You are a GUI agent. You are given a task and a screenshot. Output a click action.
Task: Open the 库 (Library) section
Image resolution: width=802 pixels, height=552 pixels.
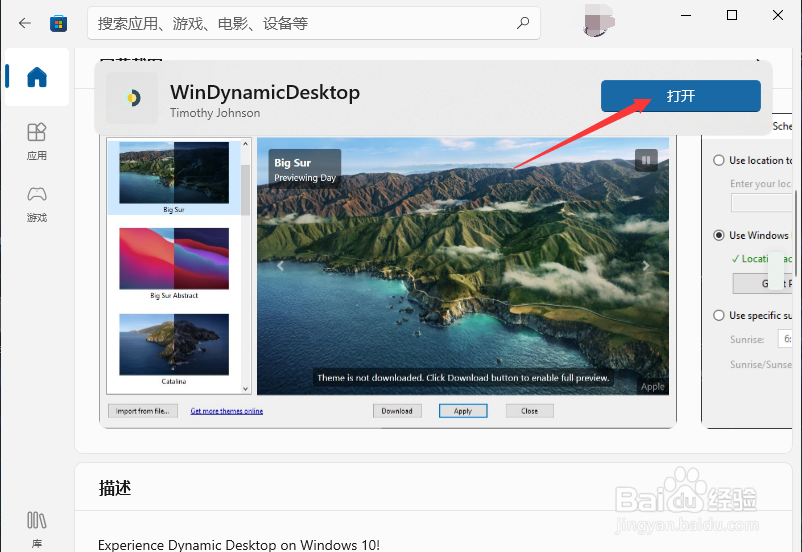37,529
